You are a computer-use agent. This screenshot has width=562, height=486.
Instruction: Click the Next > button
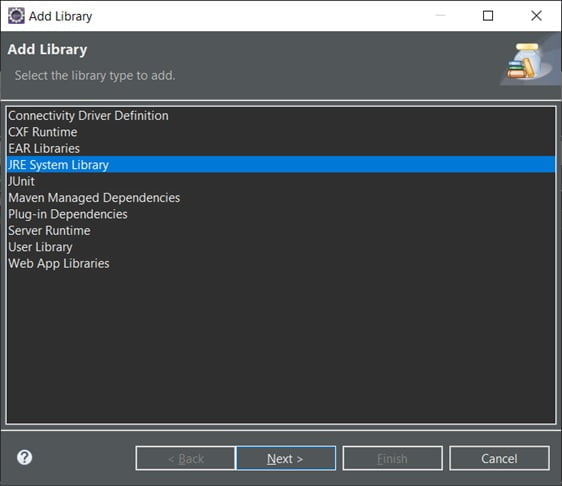[286, 458]
